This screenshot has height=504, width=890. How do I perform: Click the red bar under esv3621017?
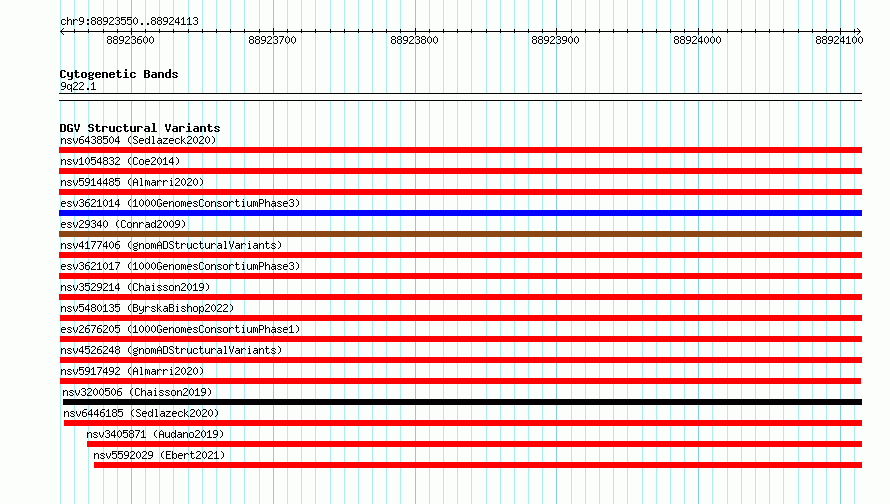[460, 276]
